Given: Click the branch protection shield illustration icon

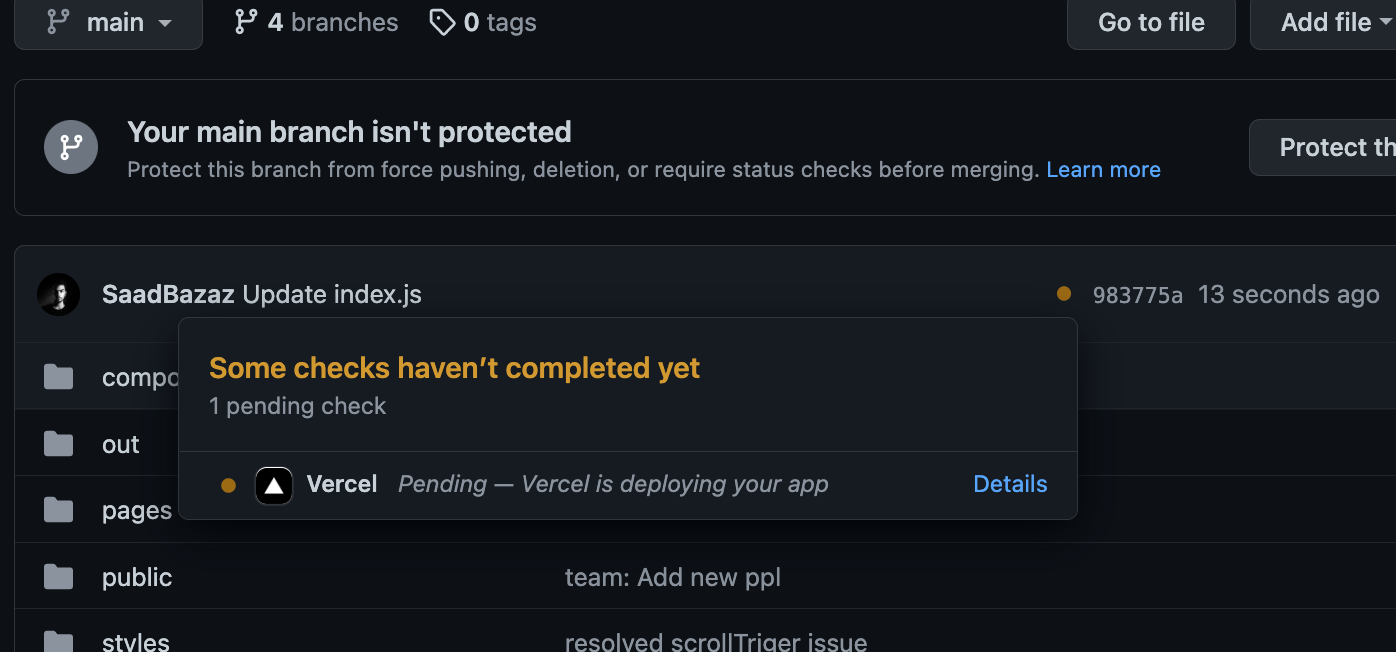Looking at the screenshot, I should (x=70, y=147).
